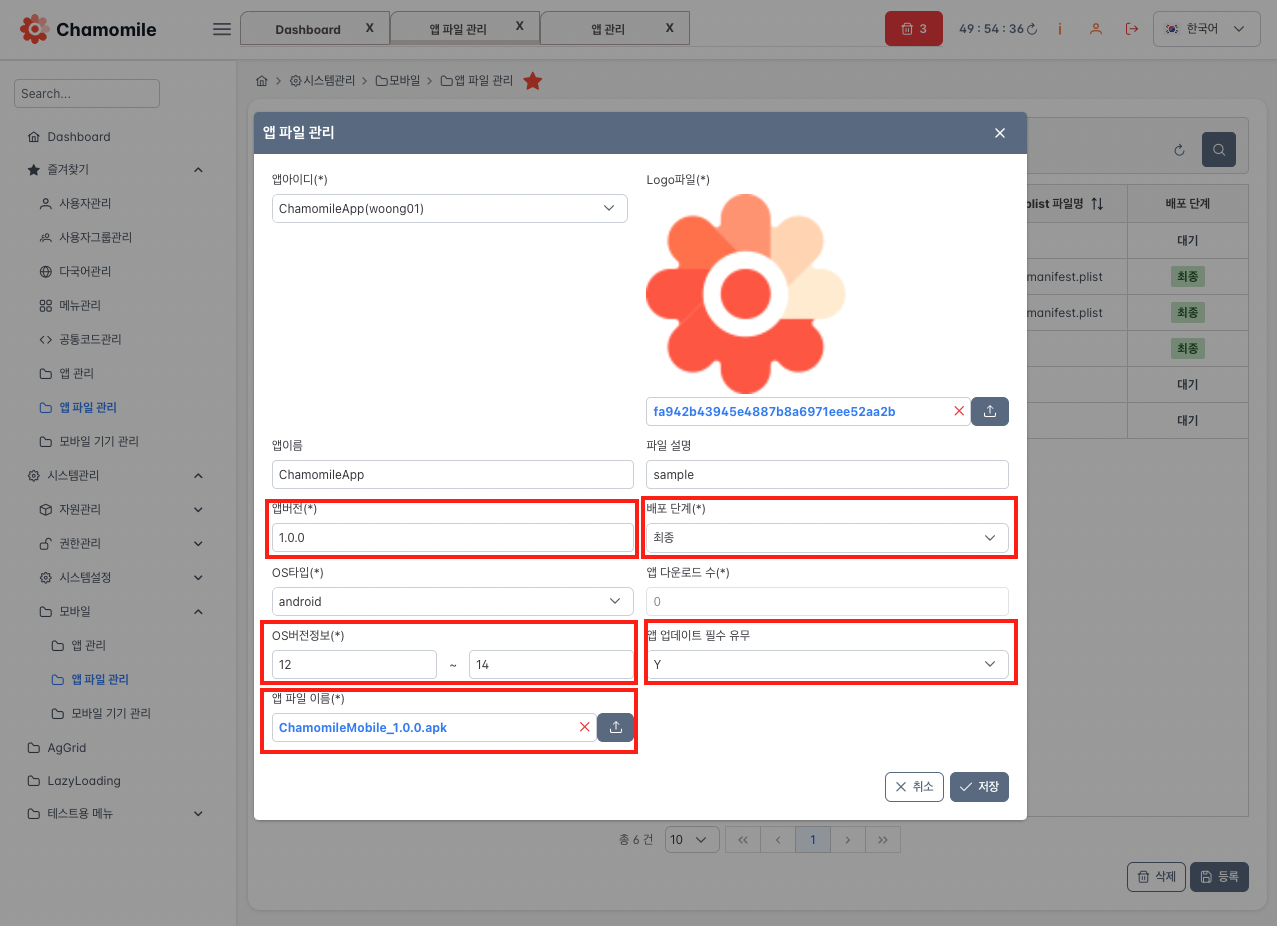Upload app file next to ChamomileMobile_1.0.0.apk
Viewport: 1277px width, 926px height.
coord(616,727)
